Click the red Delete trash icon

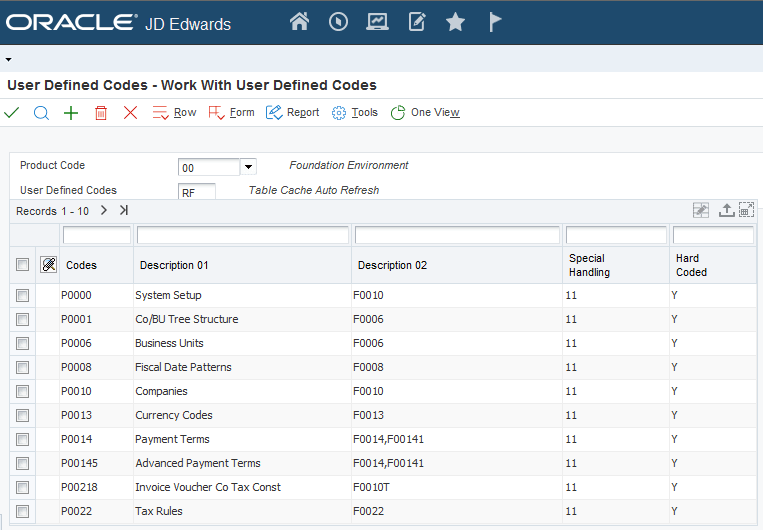[101, 113]
